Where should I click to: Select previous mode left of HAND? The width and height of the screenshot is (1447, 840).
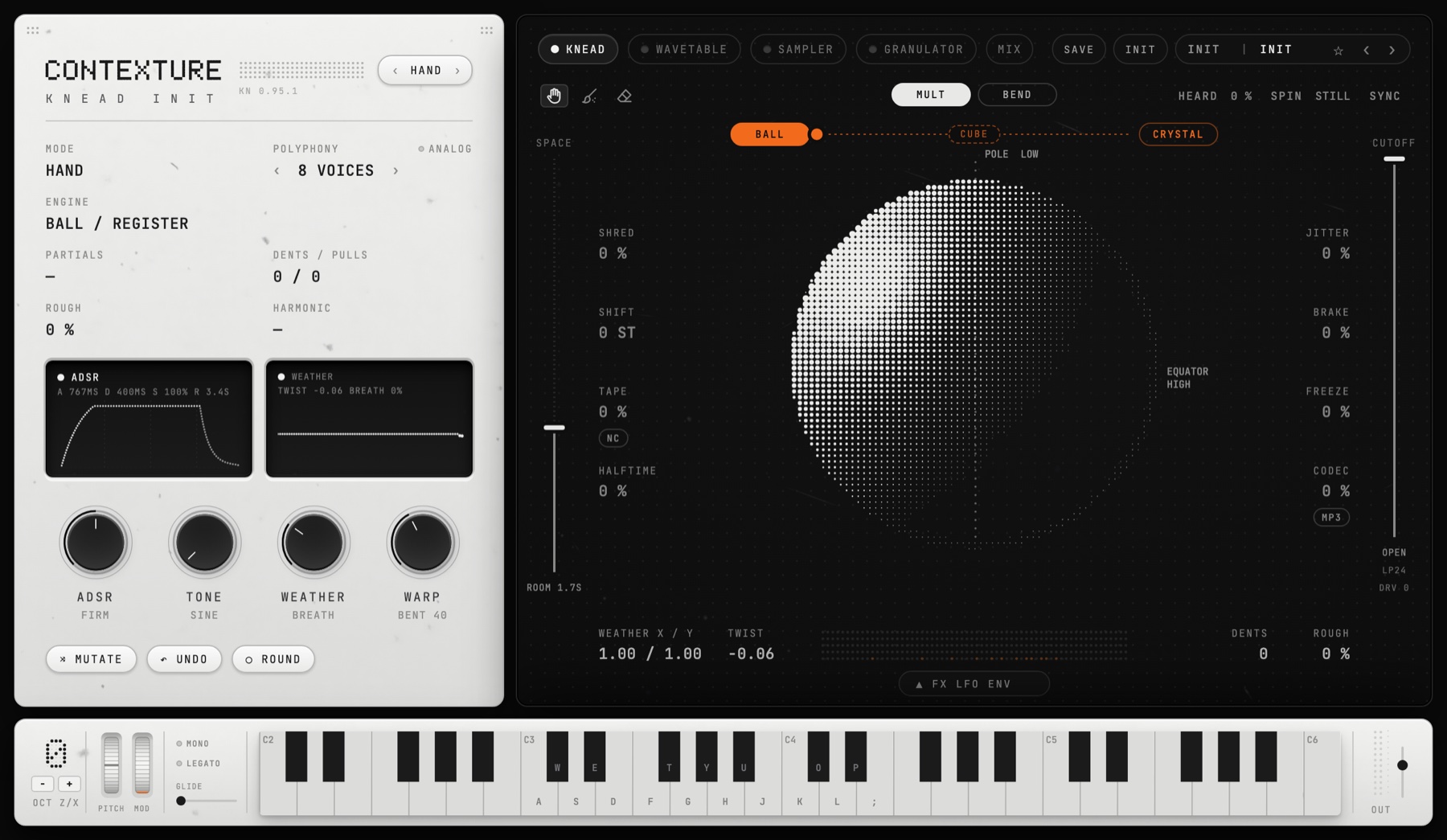click(395, 71)
